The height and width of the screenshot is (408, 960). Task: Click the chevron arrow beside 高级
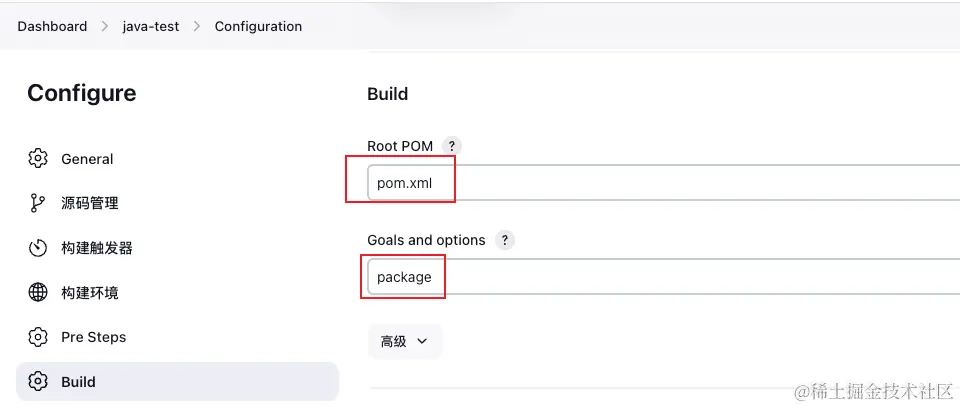coord(422,341)
